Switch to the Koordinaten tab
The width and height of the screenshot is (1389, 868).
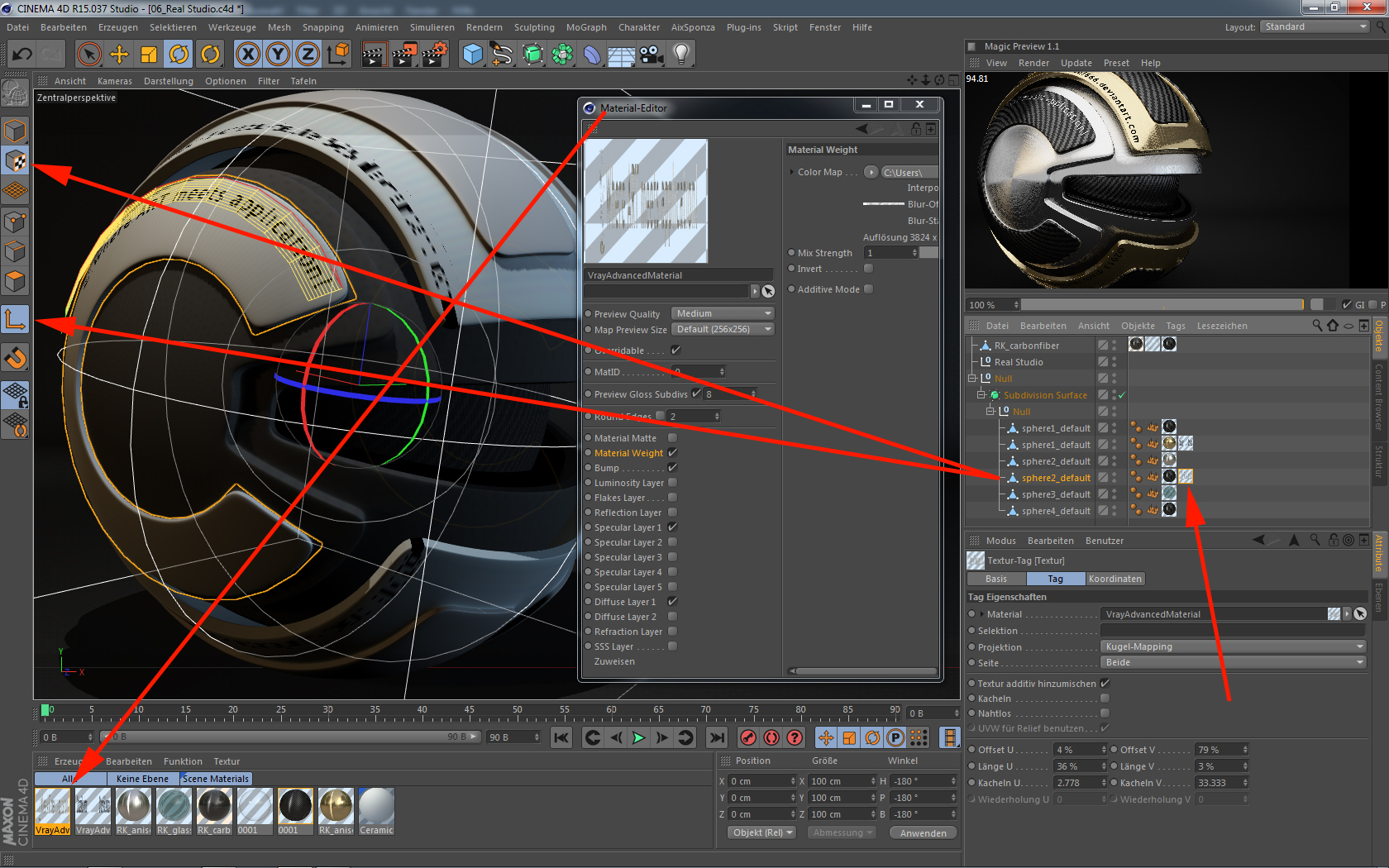(x=1115, y=579)
